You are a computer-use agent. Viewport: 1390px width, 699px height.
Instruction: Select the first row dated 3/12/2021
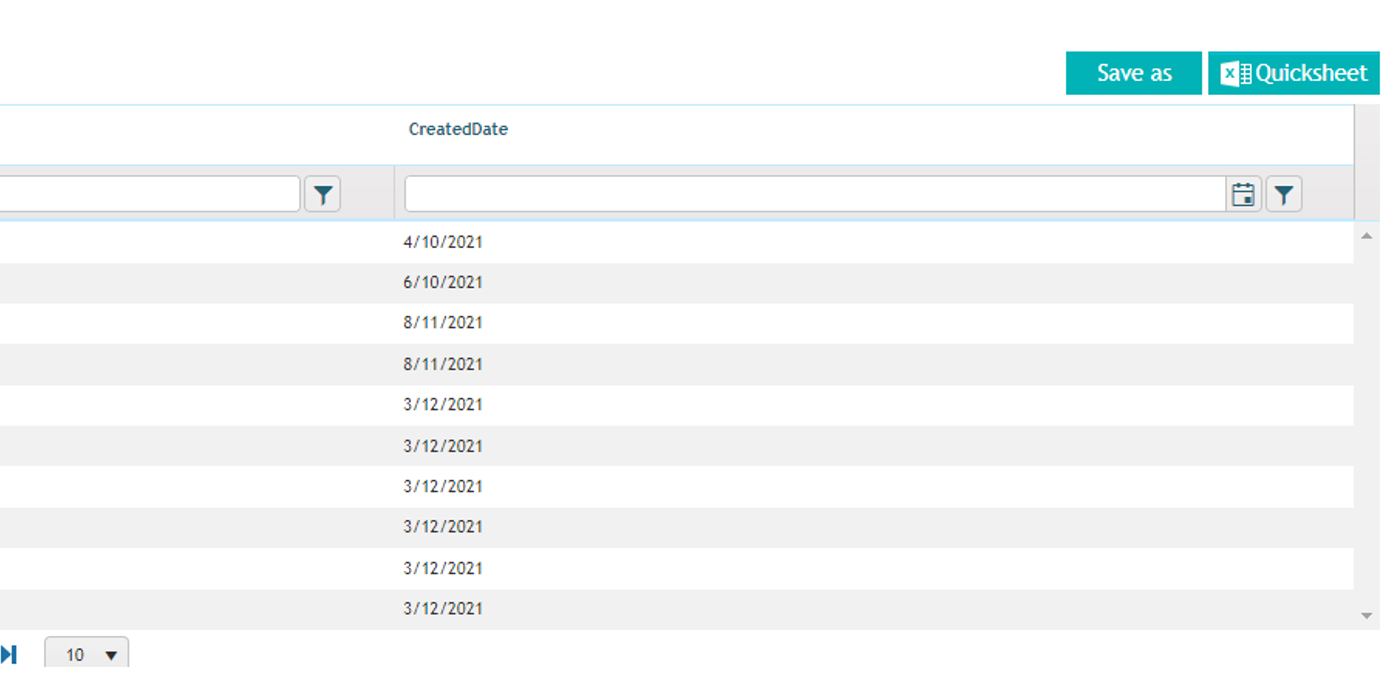pos(677,405)
